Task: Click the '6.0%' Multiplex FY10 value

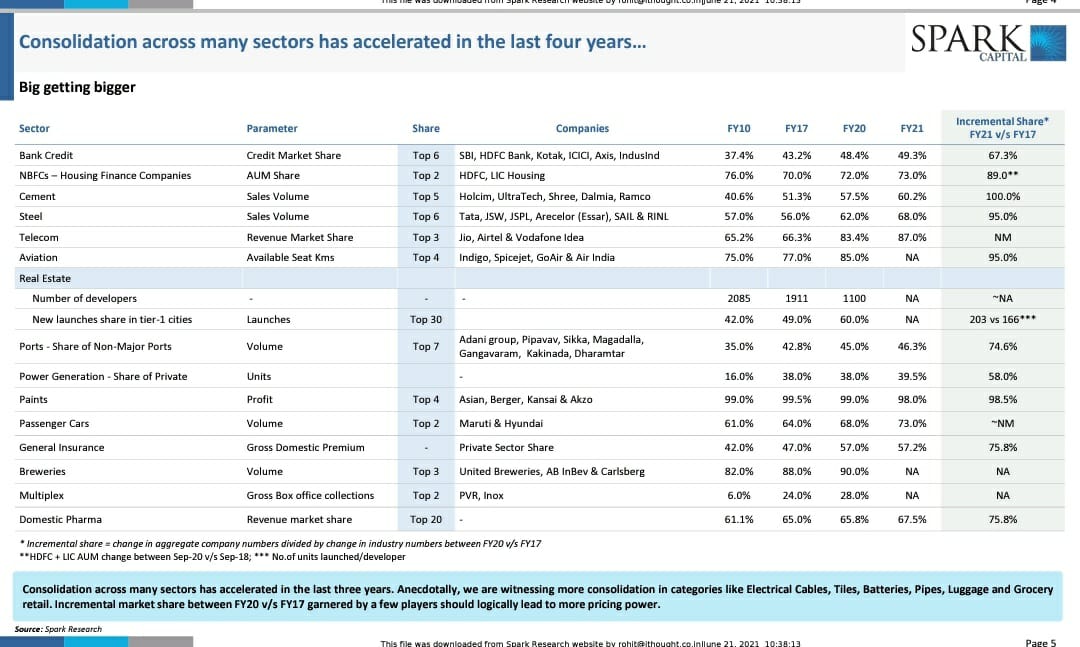Action: pyautogui.click(x=738, y=495)
